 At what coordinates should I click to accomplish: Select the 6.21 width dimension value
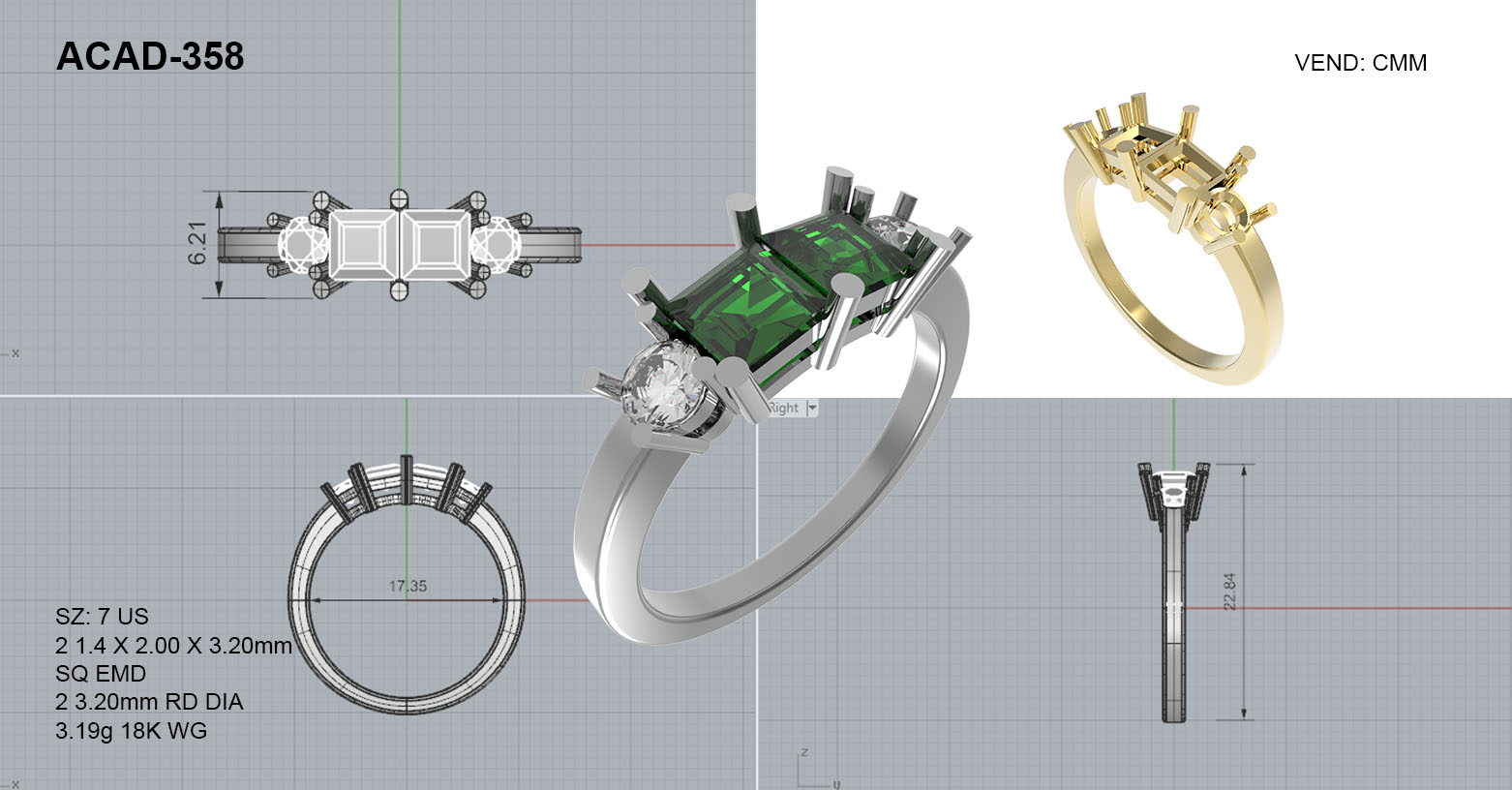(197, 244)
